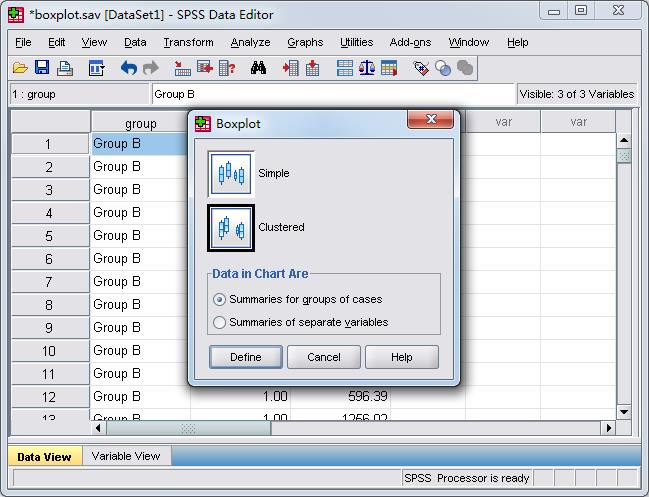Click Group B cell in row 7
This screenshot has height=497, width=649.
141,281
